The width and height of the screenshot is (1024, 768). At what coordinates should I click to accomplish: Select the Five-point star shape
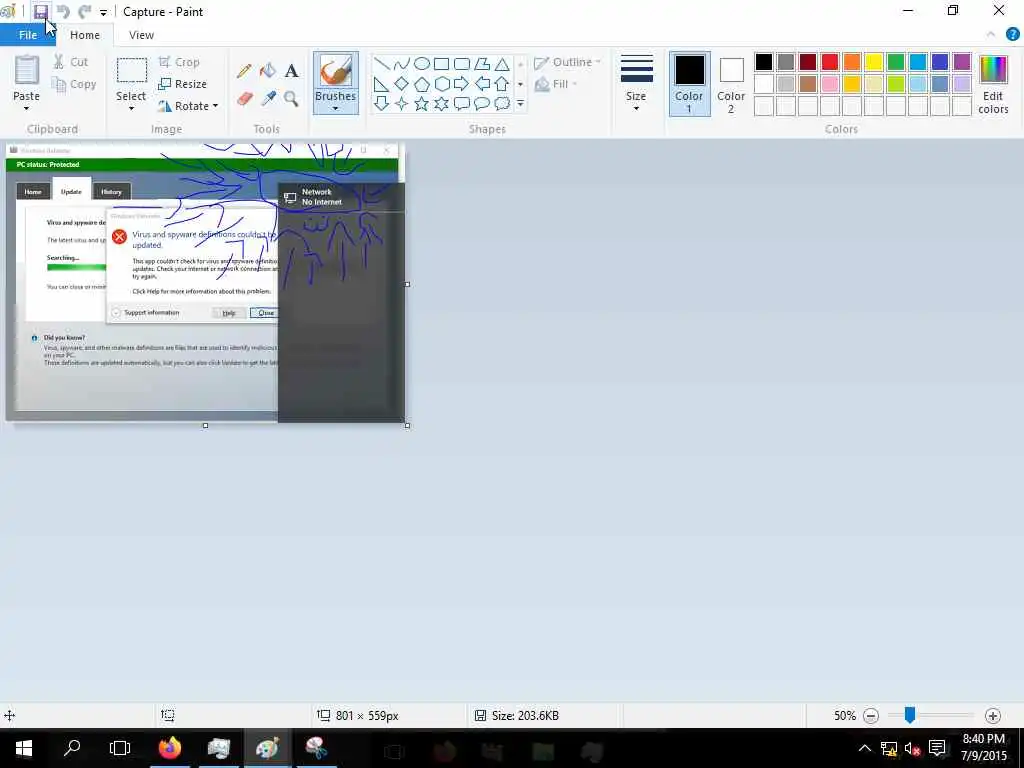422,103
